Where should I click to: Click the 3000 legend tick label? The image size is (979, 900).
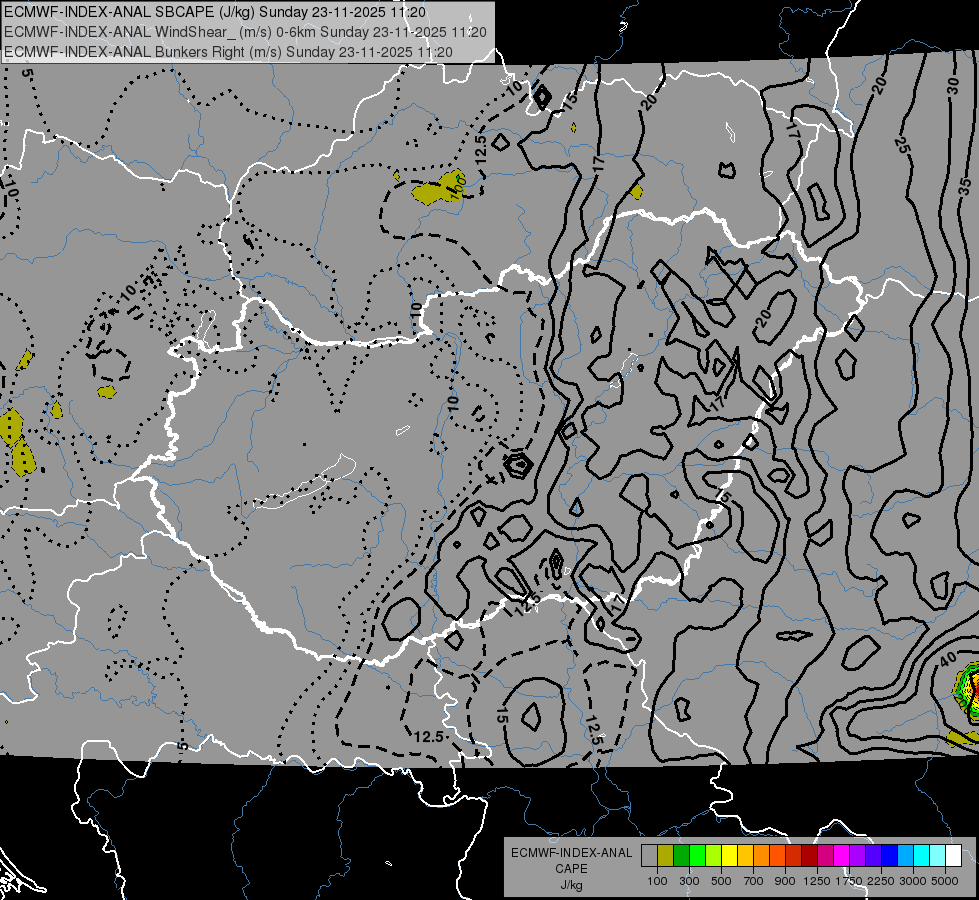click(x=913, y=881)
